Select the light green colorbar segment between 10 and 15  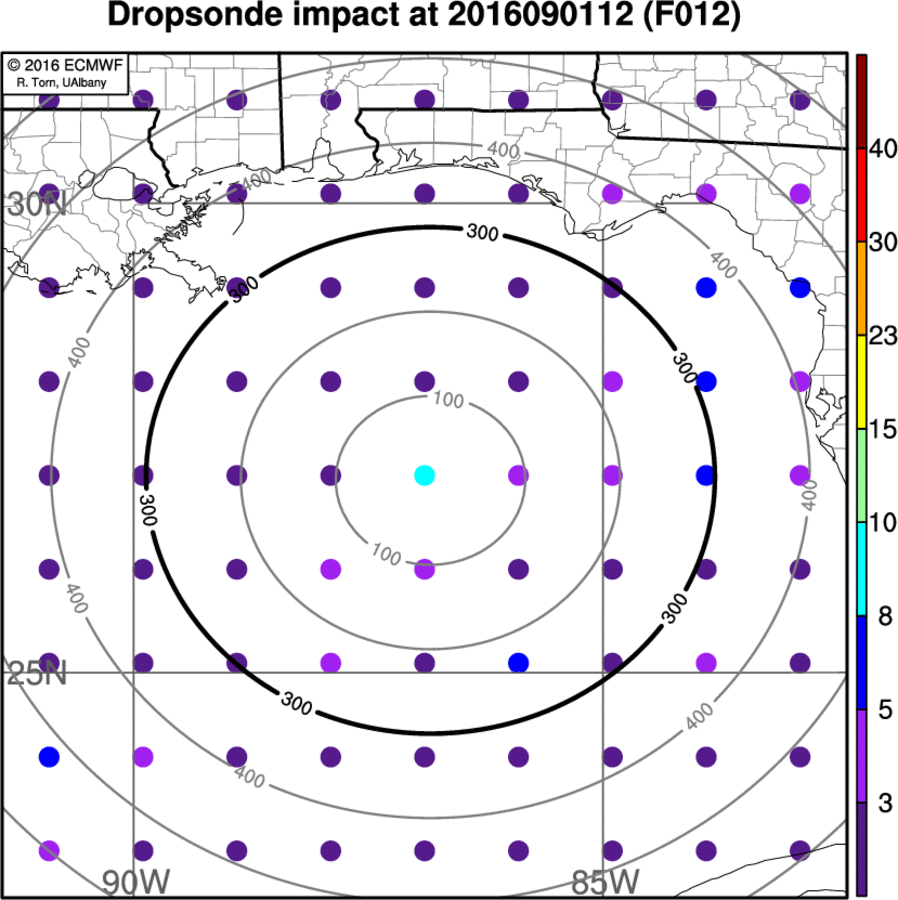(x=861, y=476)
